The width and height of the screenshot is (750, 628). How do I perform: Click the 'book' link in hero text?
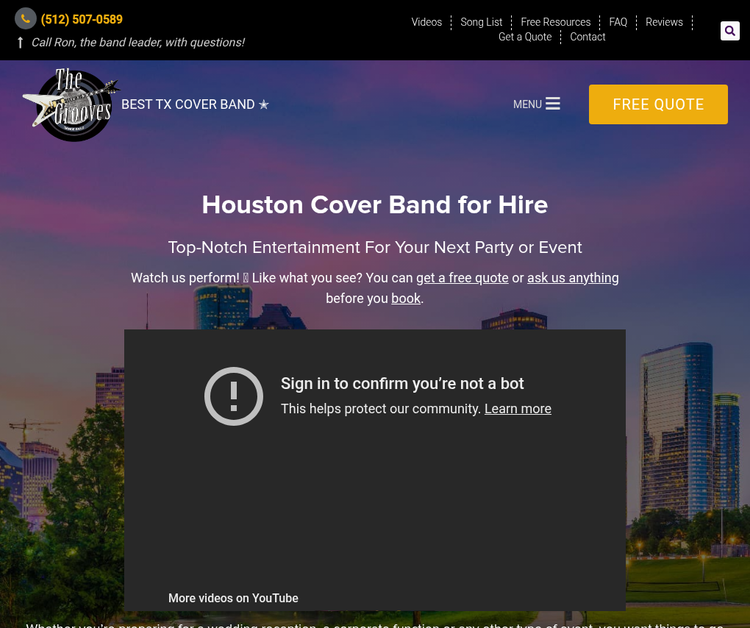[405, 298]
